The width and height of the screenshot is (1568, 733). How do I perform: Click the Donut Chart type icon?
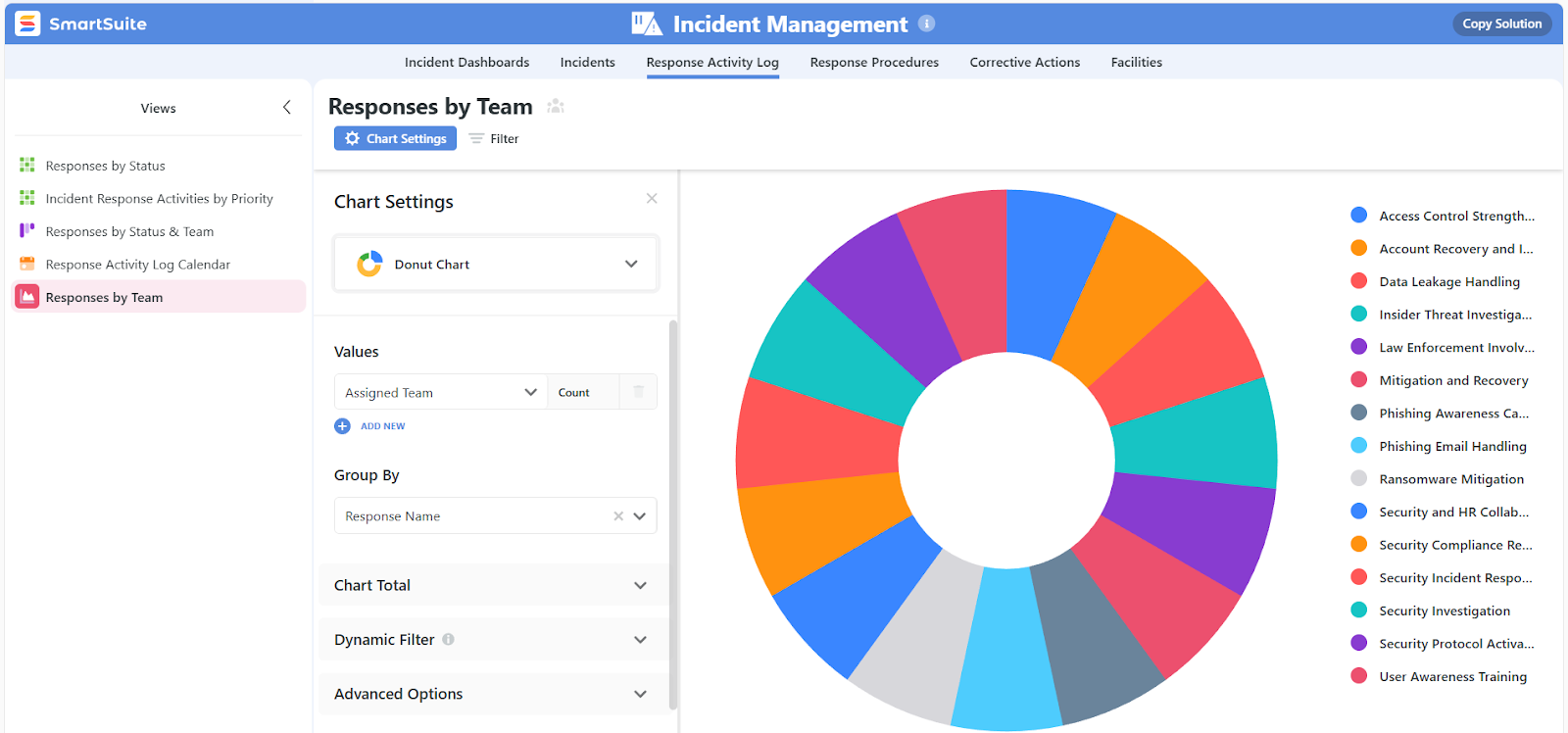click(369, 264)
